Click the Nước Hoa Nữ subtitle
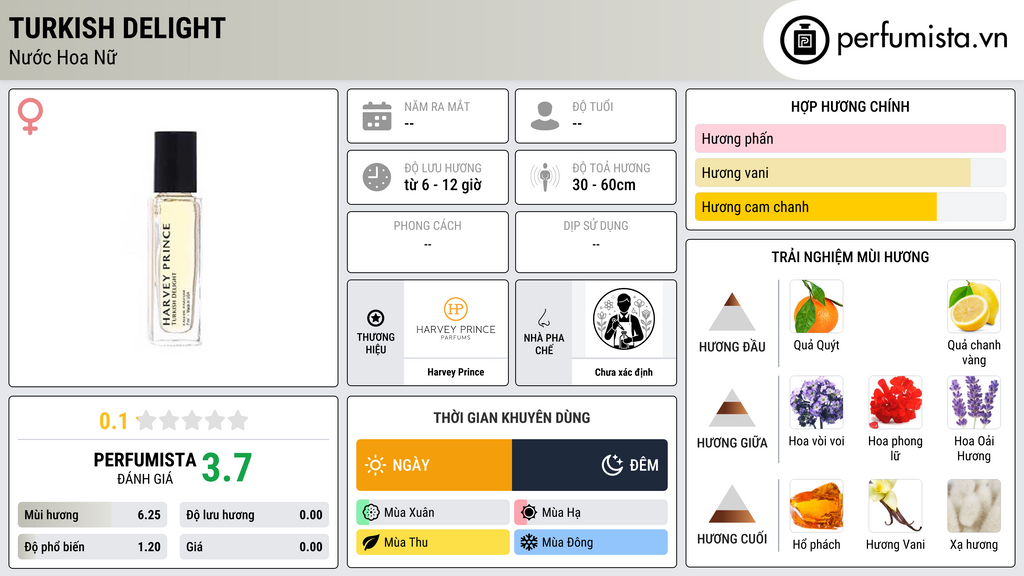The image size is (1024, 576). coord(63,57)
